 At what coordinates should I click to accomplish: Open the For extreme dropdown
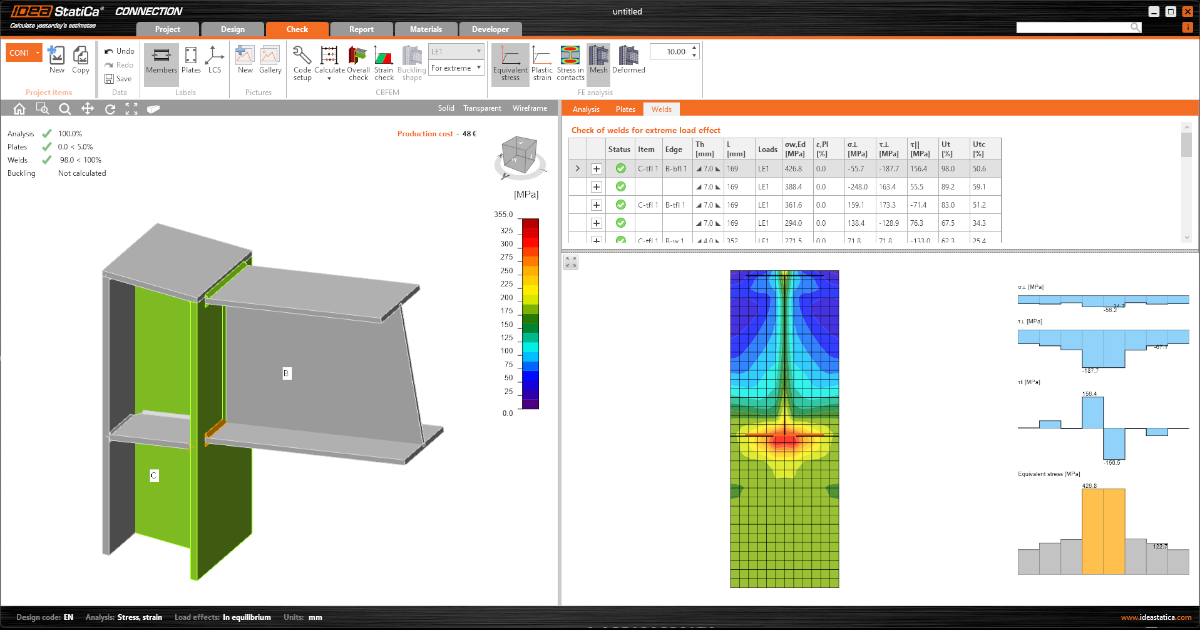point(456,67)
